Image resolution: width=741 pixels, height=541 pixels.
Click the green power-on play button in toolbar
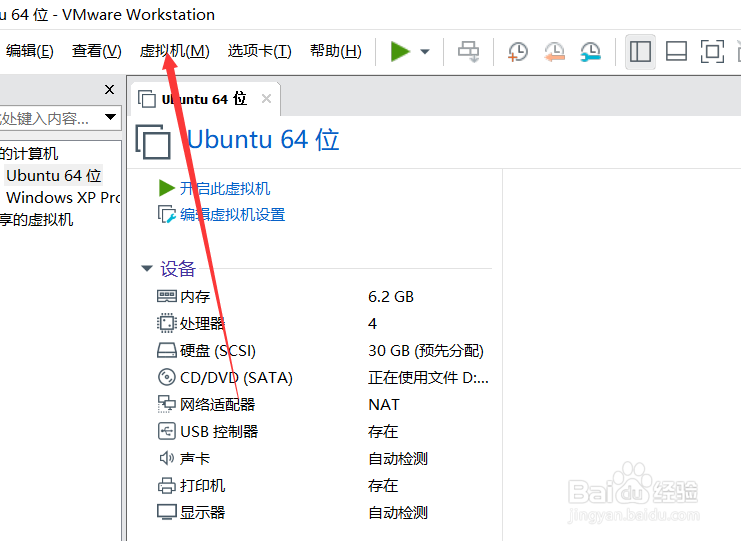tap(400, 51)
